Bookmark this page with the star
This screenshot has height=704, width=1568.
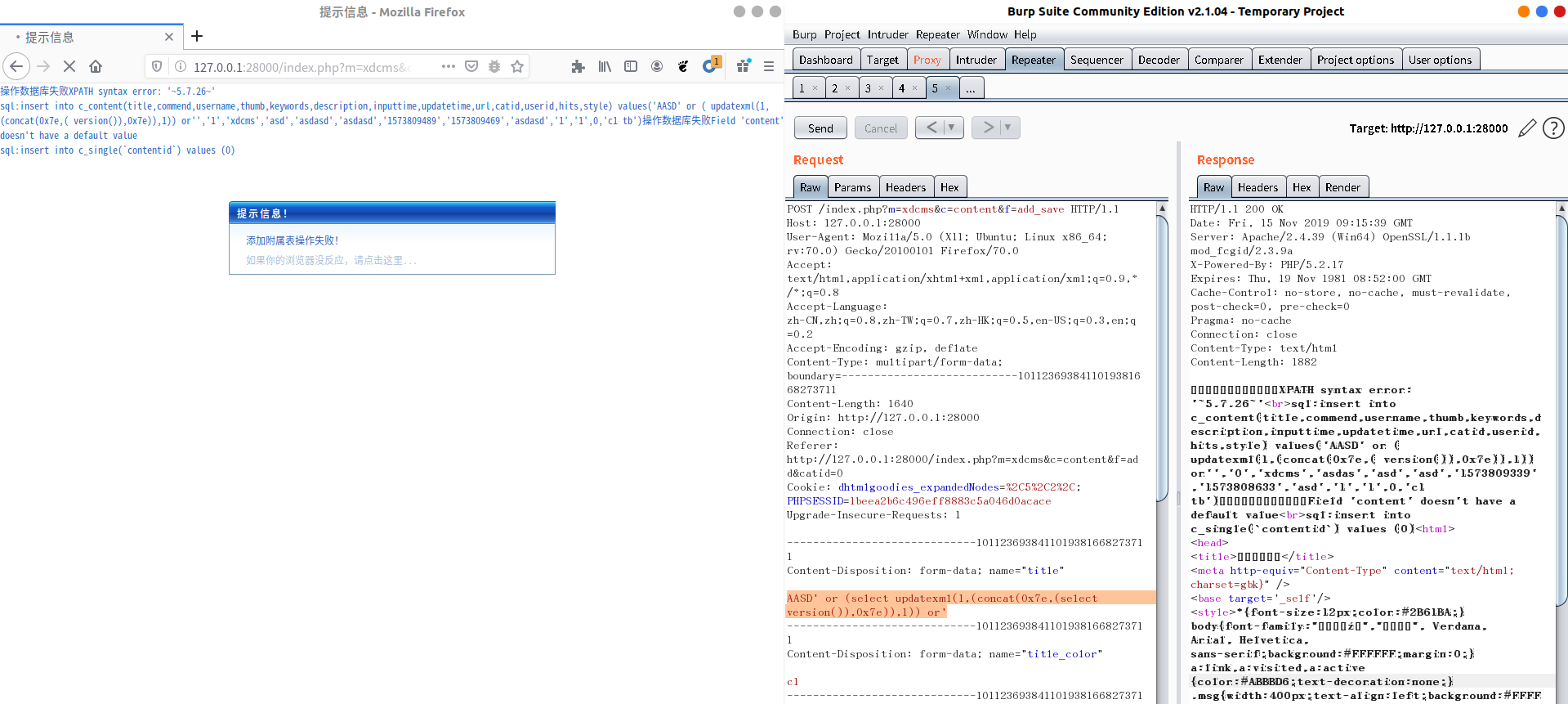click(x=517, y=66)
